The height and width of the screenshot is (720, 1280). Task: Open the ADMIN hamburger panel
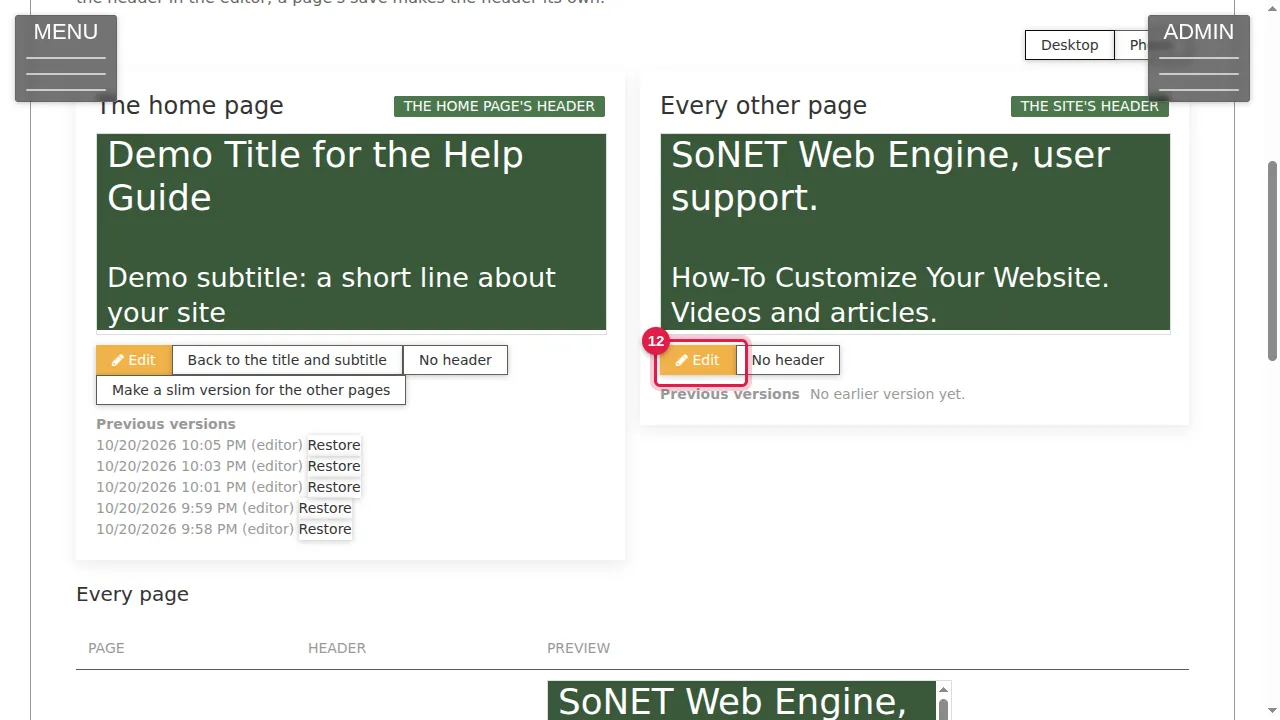coord(1198,58)
